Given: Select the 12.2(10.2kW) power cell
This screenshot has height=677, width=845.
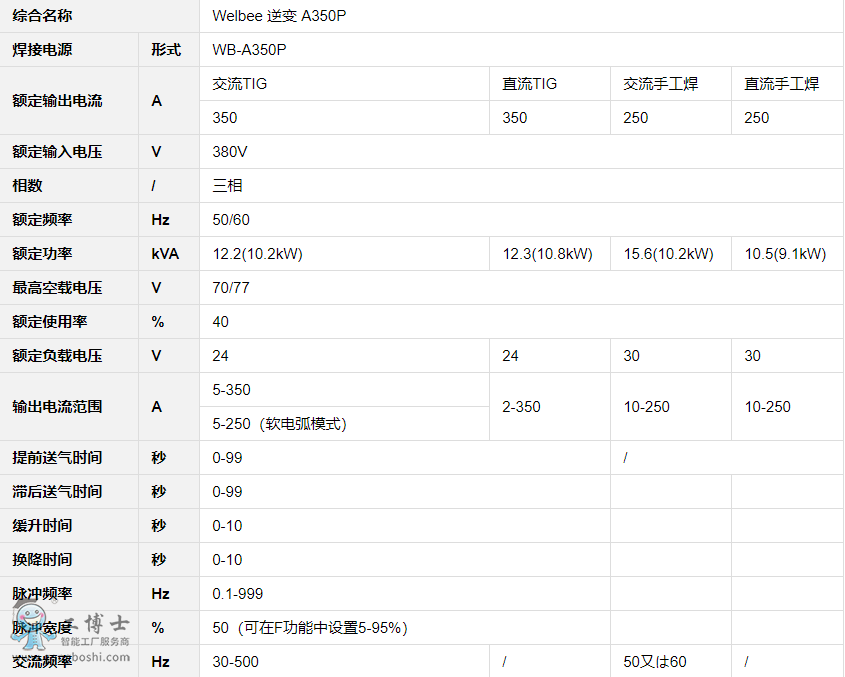Looking at the screenshot, I should click(258, 254).
